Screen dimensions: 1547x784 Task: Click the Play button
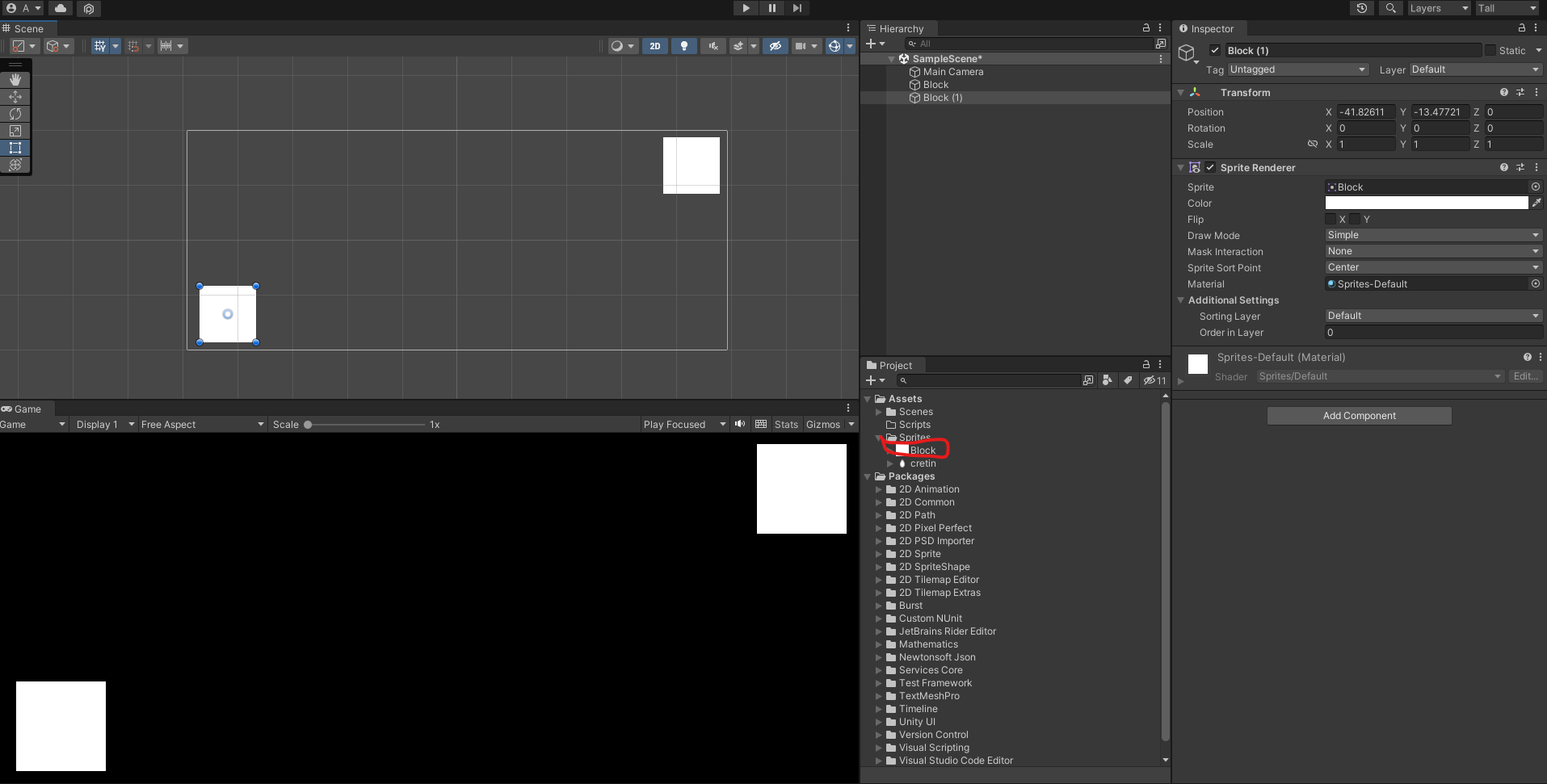coord(745,8)
